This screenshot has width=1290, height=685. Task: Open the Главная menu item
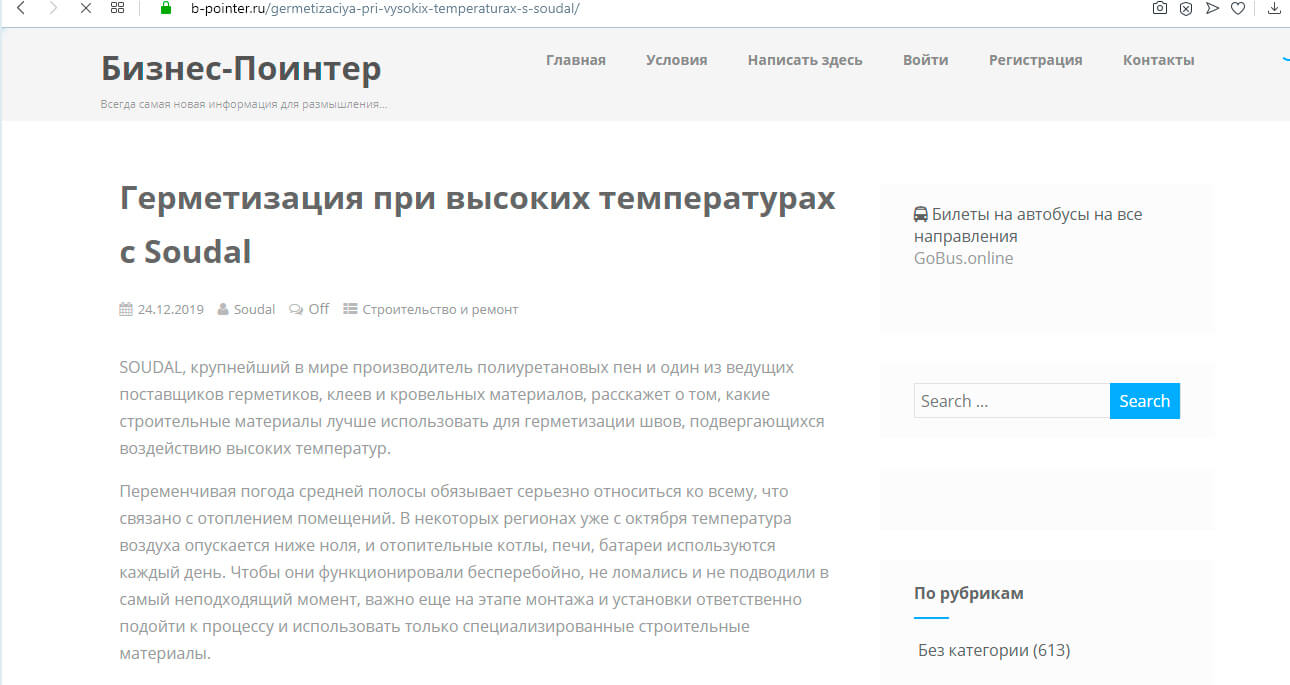576,60
